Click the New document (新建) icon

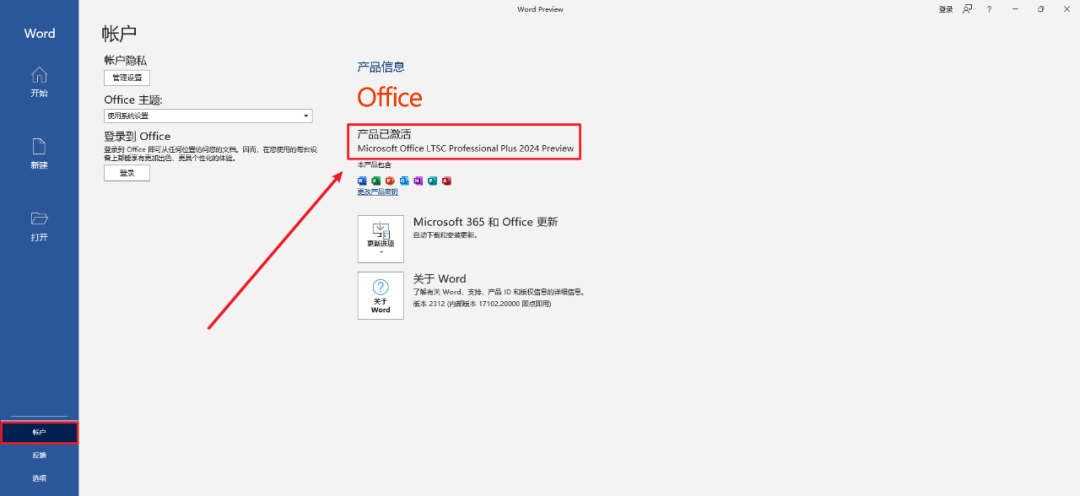(39, 147)
